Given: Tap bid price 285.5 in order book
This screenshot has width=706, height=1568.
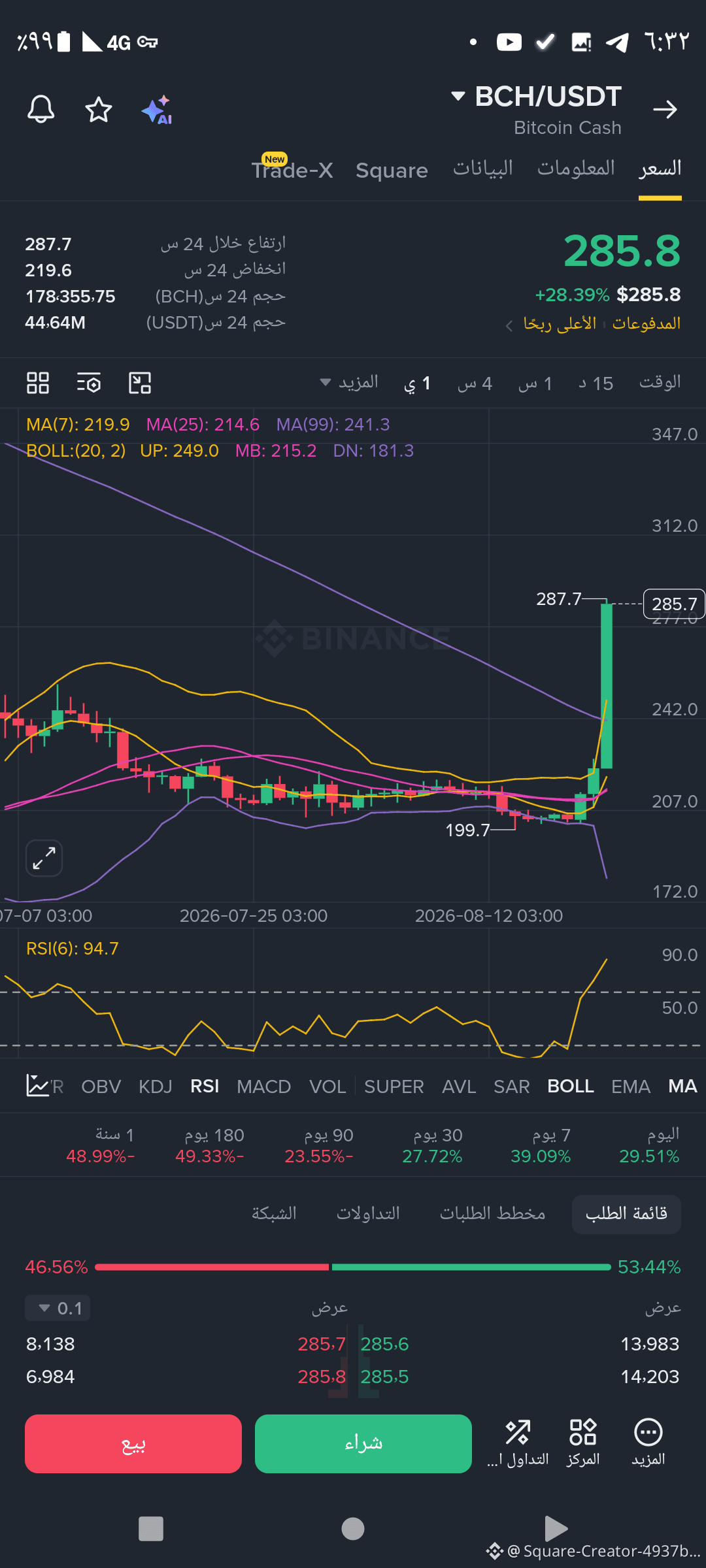Looking at the screenshot, I should (384, 1377).
